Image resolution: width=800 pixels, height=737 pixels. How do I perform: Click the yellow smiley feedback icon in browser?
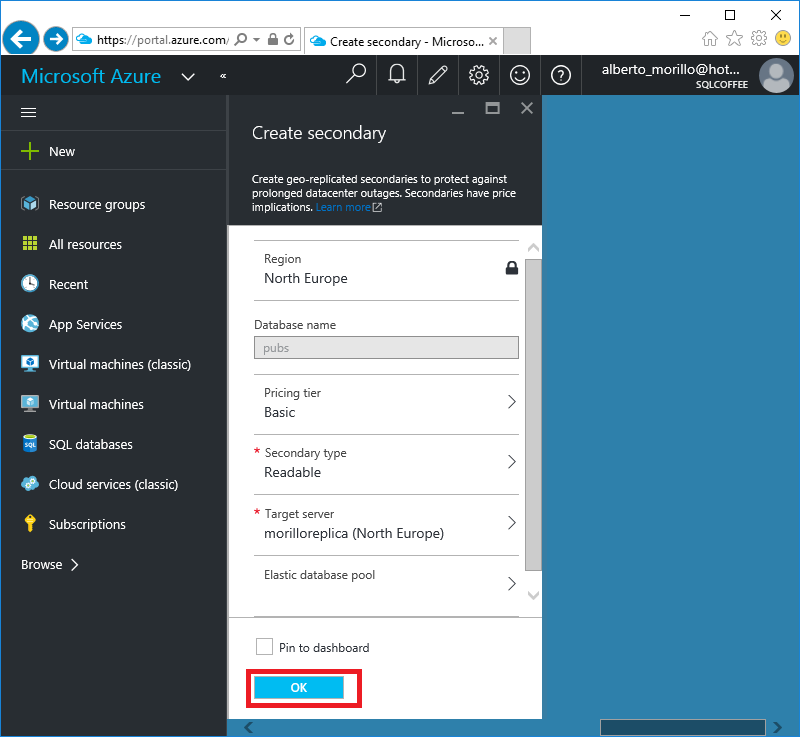pyautogui.click(x=783, y=38)
